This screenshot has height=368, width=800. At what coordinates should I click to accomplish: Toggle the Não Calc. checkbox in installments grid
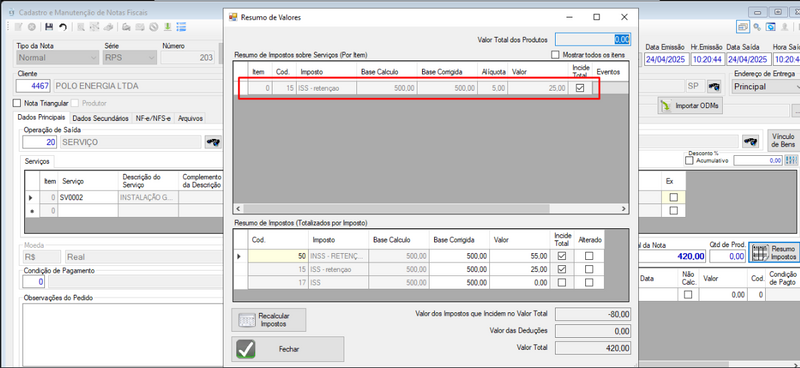click(688, 295)
